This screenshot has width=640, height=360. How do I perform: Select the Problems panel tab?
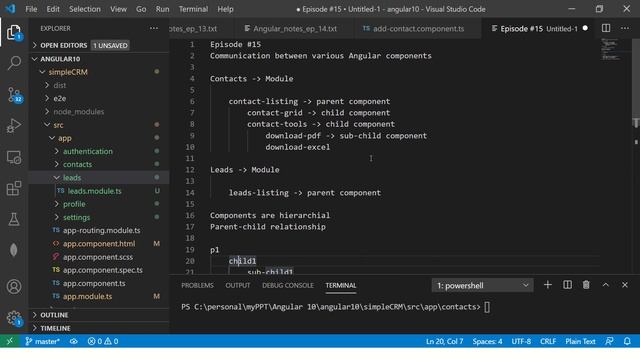point(197,285)
